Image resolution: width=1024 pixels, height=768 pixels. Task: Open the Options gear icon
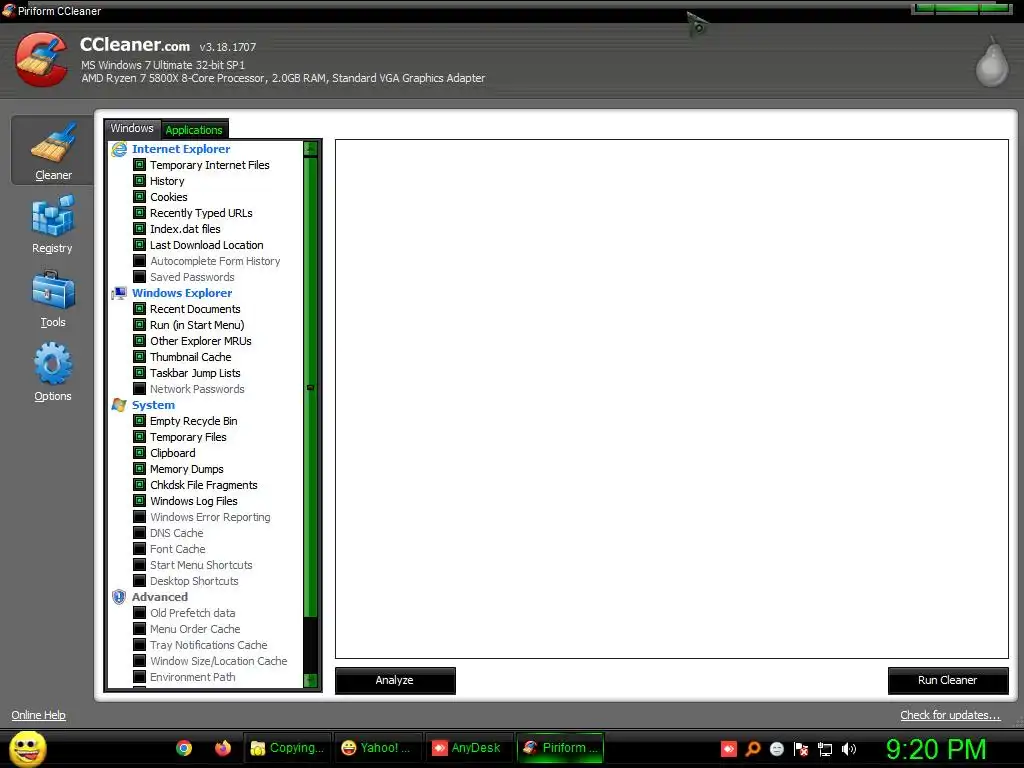(x=53, y=363)
